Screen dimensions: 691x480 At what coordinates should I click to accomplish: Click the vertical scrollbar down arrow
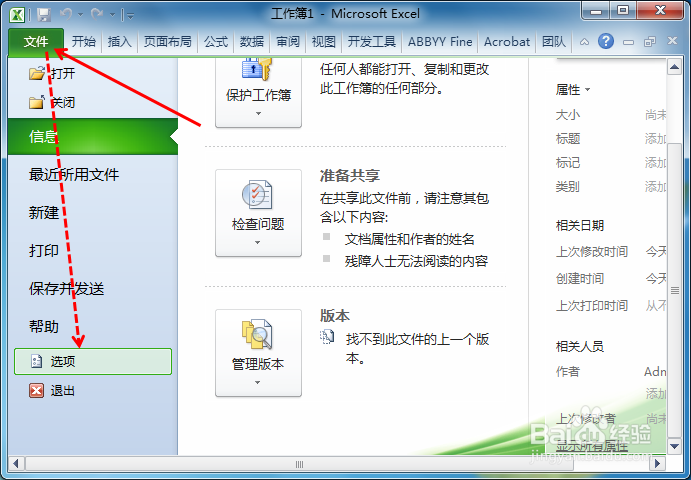tap(674, 446)
